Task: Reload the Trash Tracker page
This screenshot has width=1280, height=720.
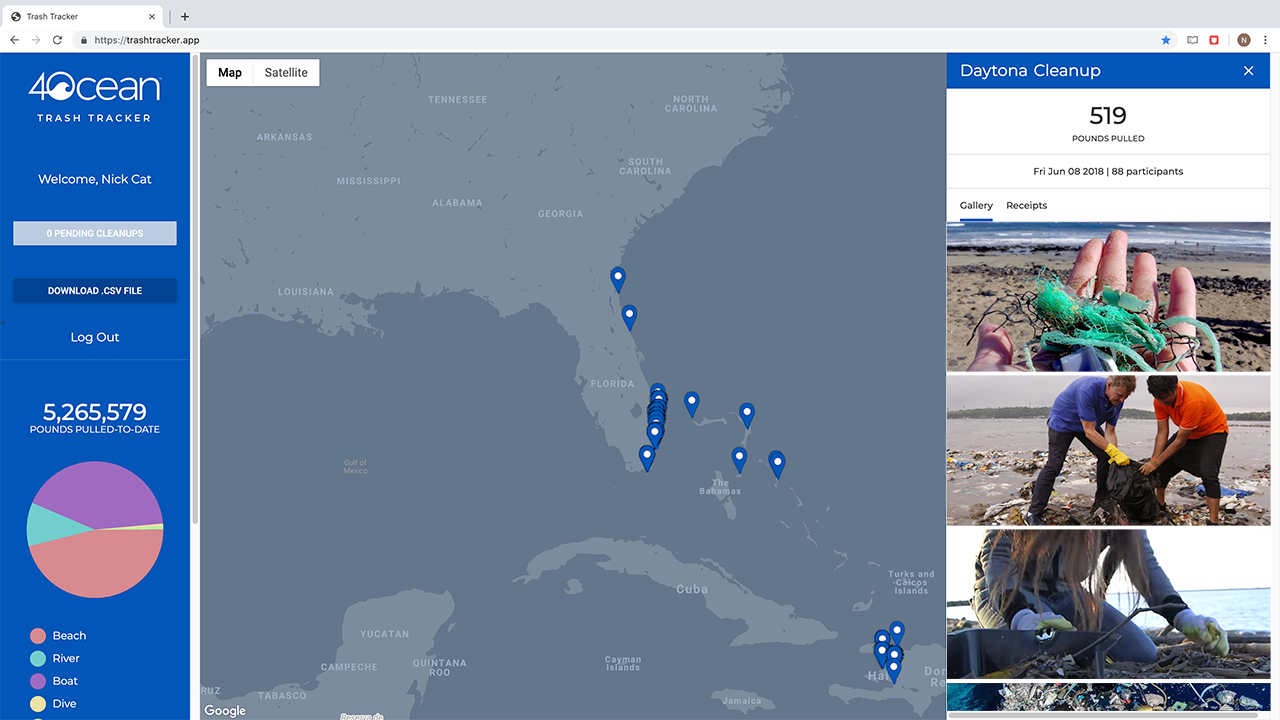Action: tap(57, 40)
